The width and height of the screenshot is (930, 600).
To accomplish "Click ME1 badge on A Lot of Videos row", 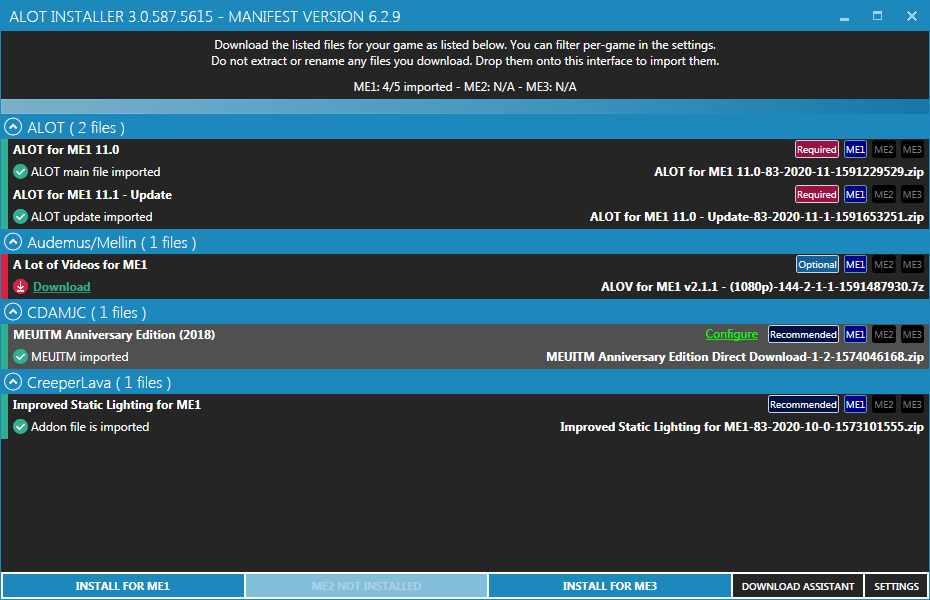I will [855, 264].
